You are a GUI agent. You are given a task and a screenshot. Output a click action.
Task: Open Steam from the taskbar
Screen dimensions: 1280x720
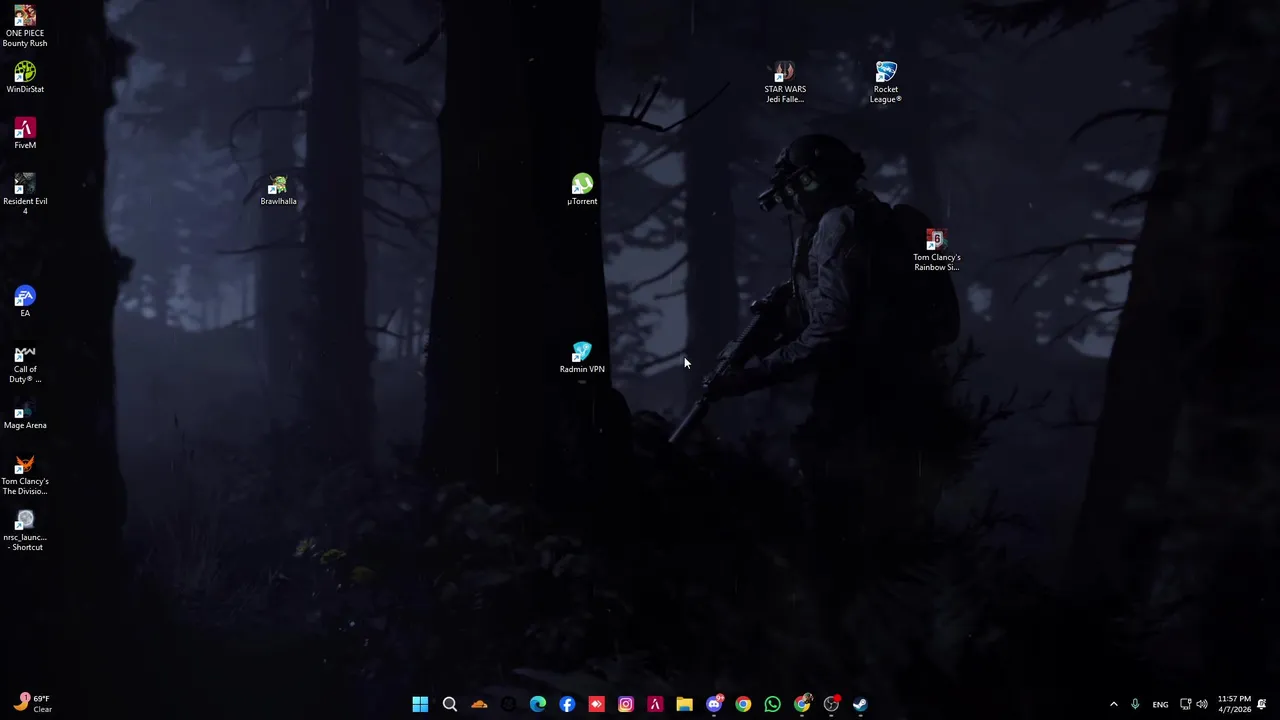click(860, 704)
